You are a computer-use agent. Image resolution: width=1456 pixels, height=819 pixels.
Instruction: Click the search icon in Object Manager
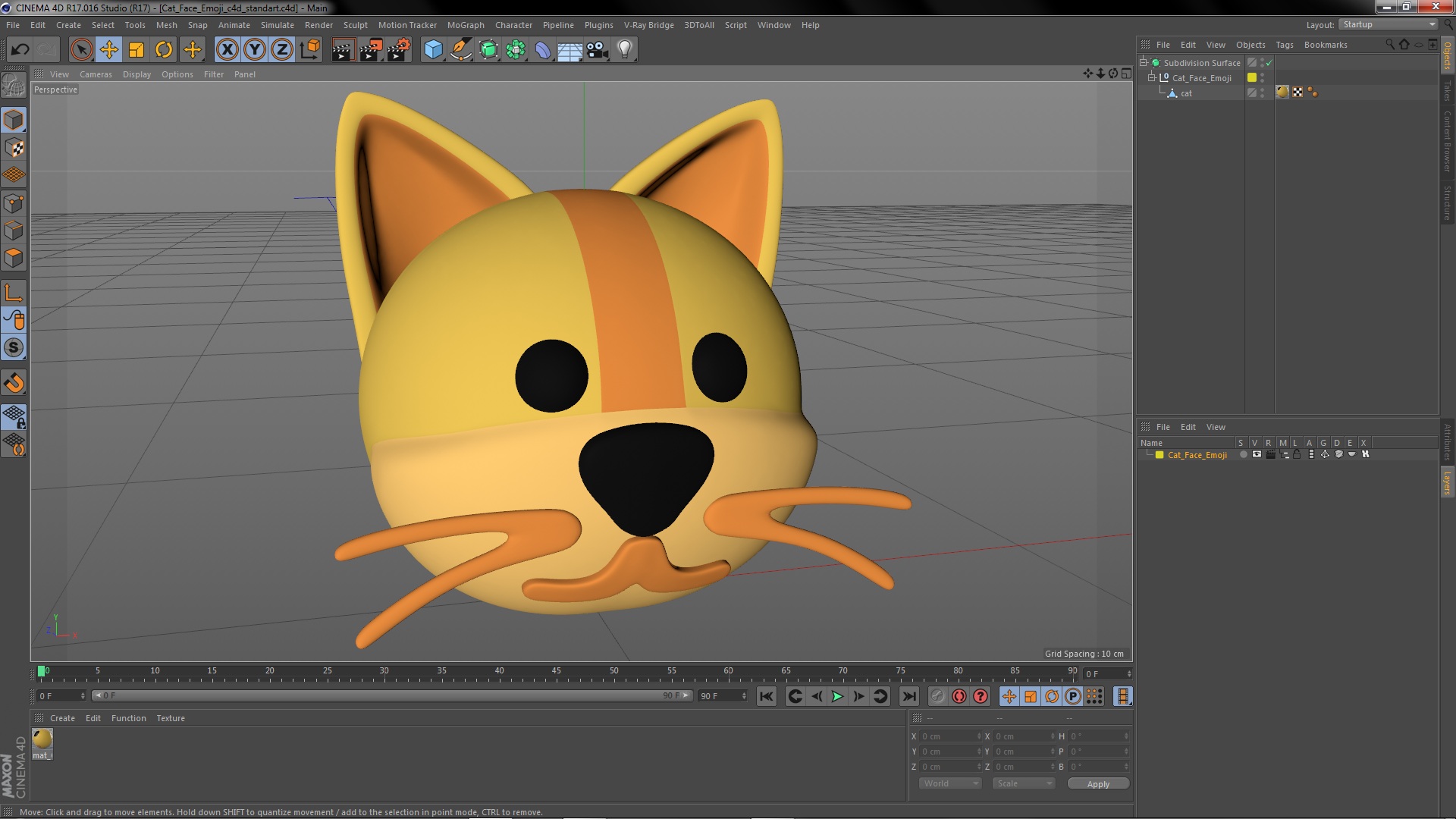coord(1390,45)
